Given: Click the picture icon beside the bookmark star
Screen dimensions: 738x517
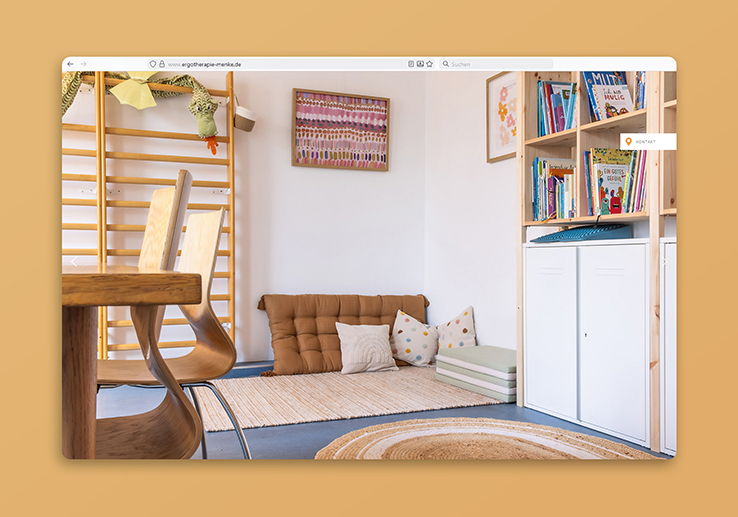Looking at the screenshot, I should [x=420, y=64].
